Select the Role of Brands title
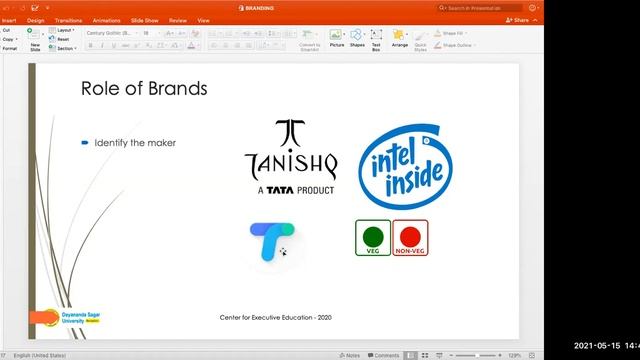 tap(144, 89)
